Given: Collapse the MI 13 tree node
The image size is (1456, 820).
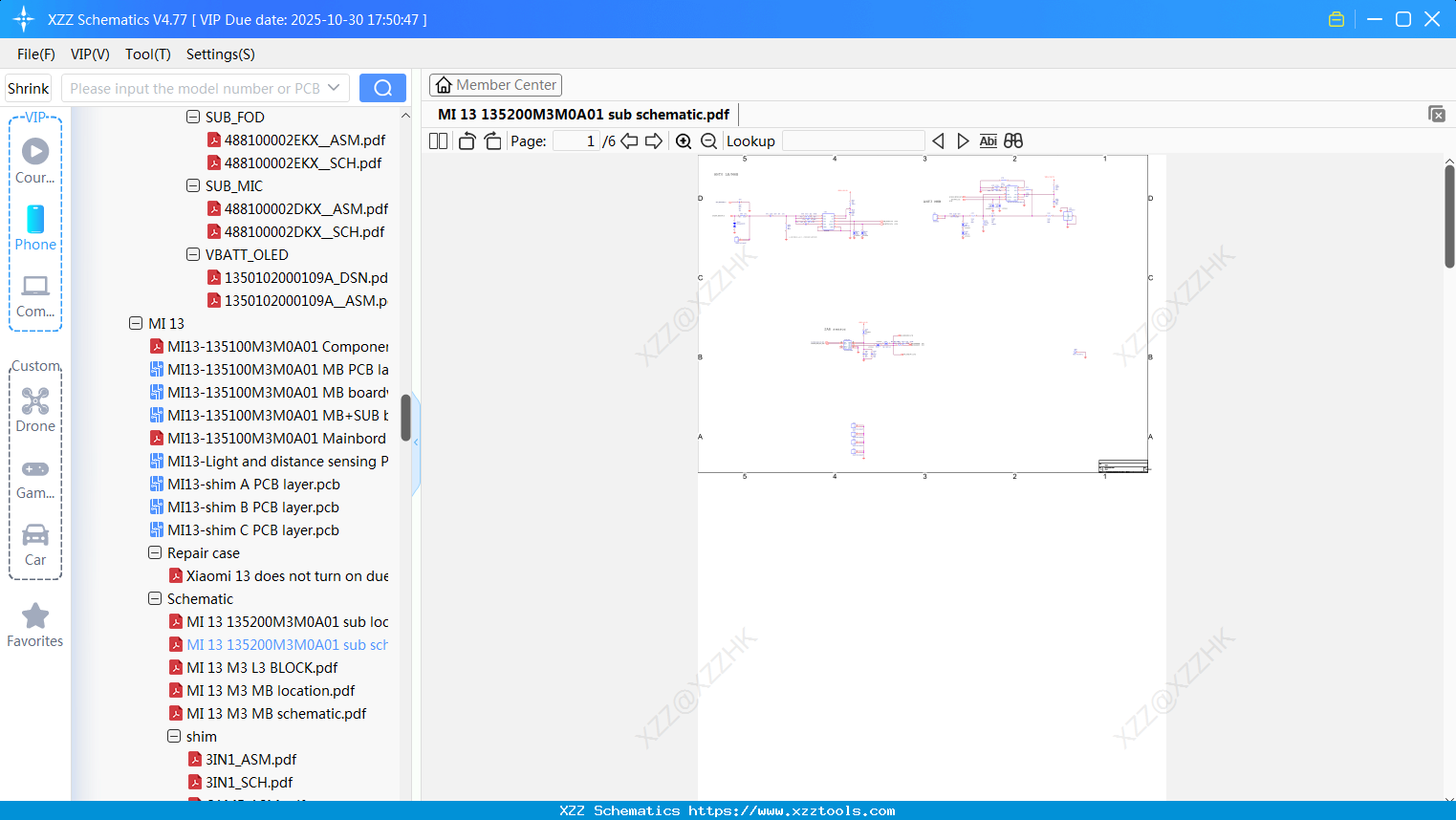Looking at the screenshot, I should click(x=136, y=323).
